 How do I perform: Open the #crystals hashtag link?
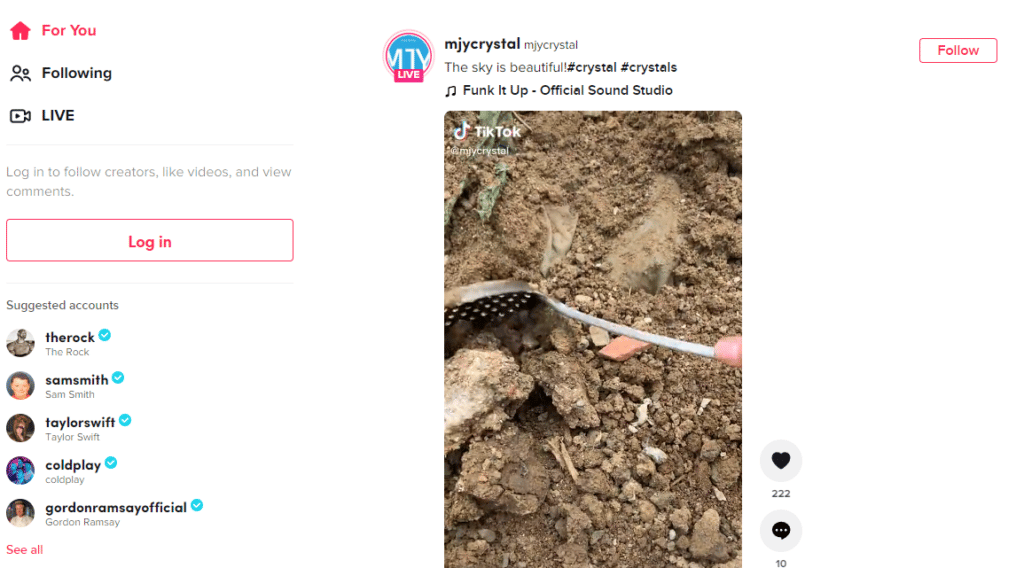pyautogui.click(x=648, y=67)
